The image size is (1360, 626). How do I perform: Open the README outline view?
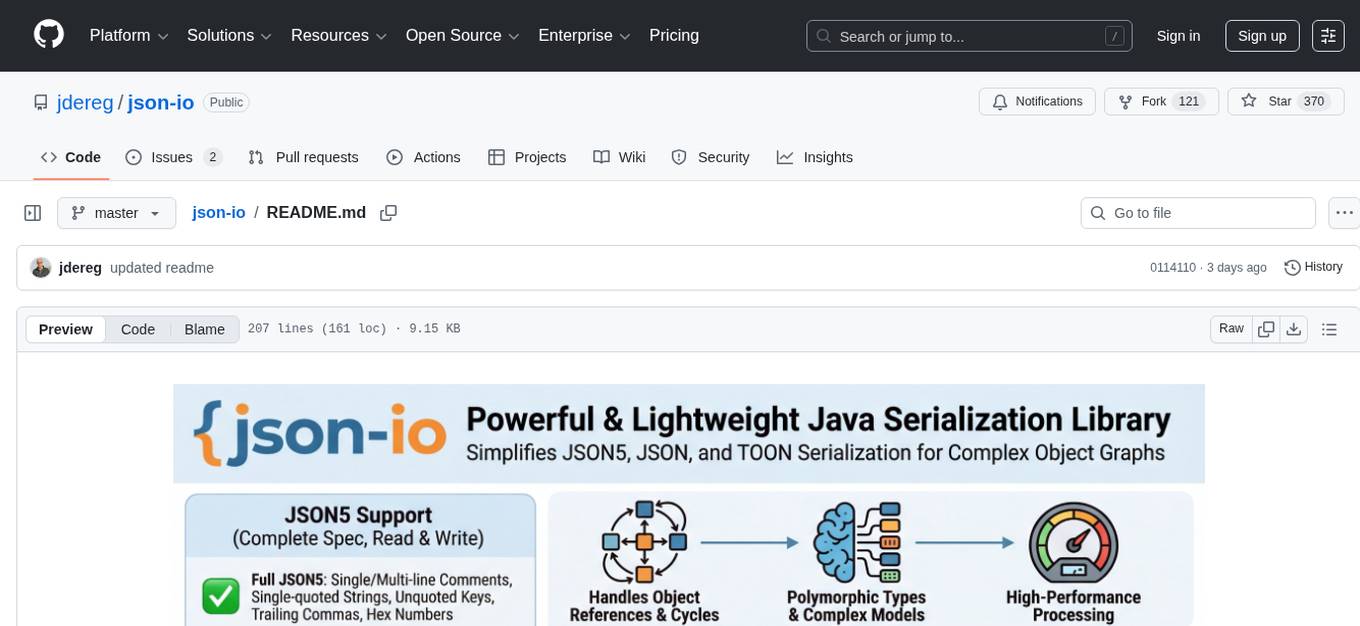[x=1329, y=328]
